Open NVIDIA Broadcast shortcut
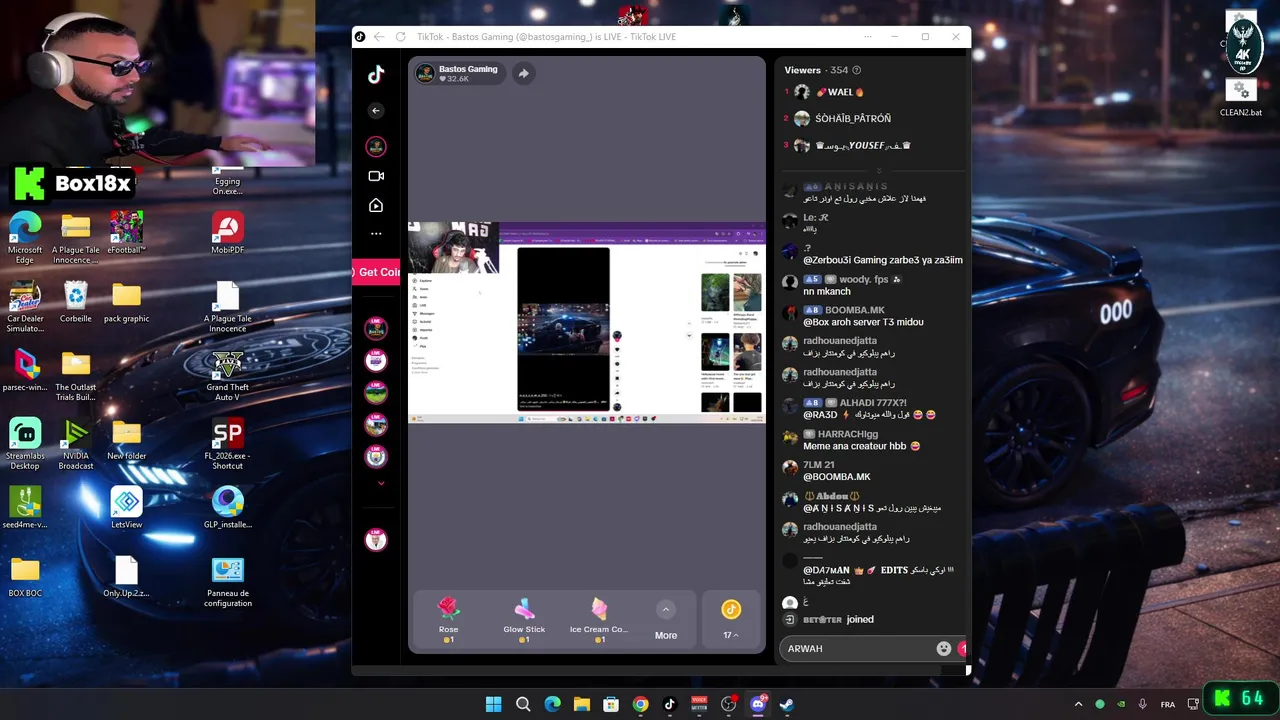This screenshot has width=1280, height=720. click(76, 444)
